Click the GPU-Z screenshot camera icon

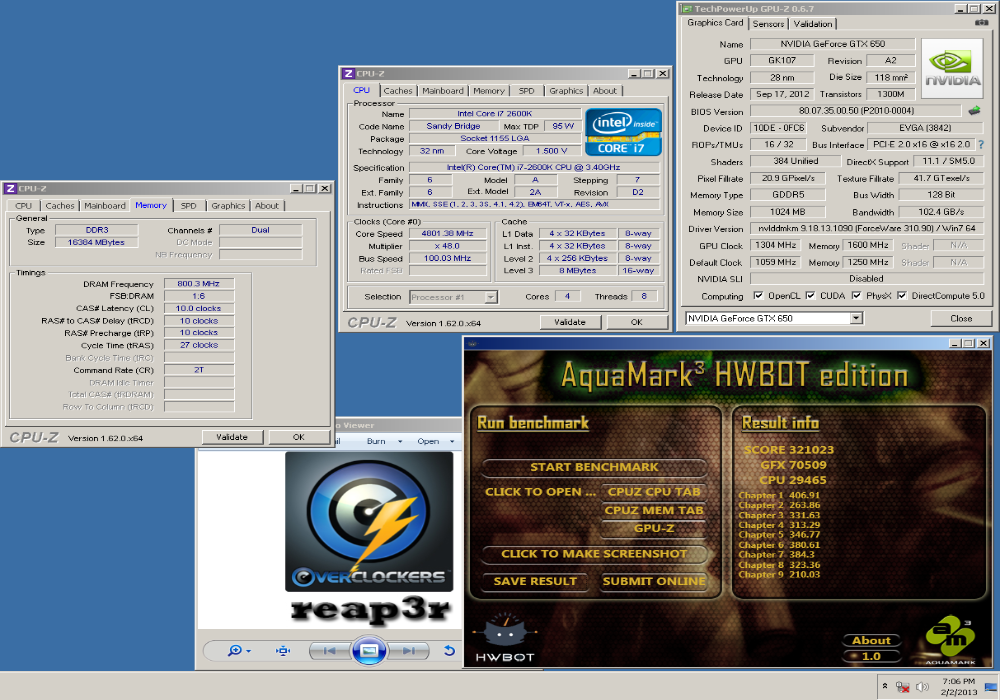point(982,23)
